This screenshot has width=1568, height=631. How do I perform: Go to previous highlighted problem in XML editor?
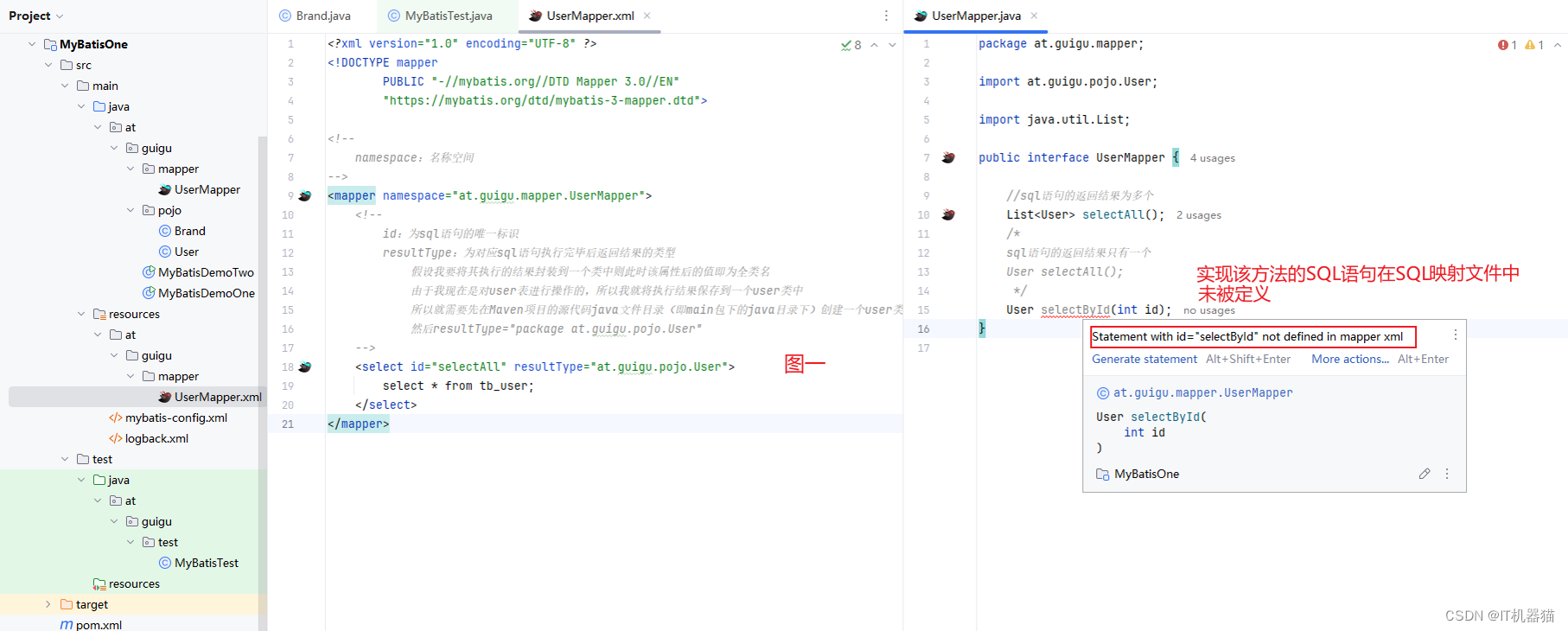[x=875, y=45]
